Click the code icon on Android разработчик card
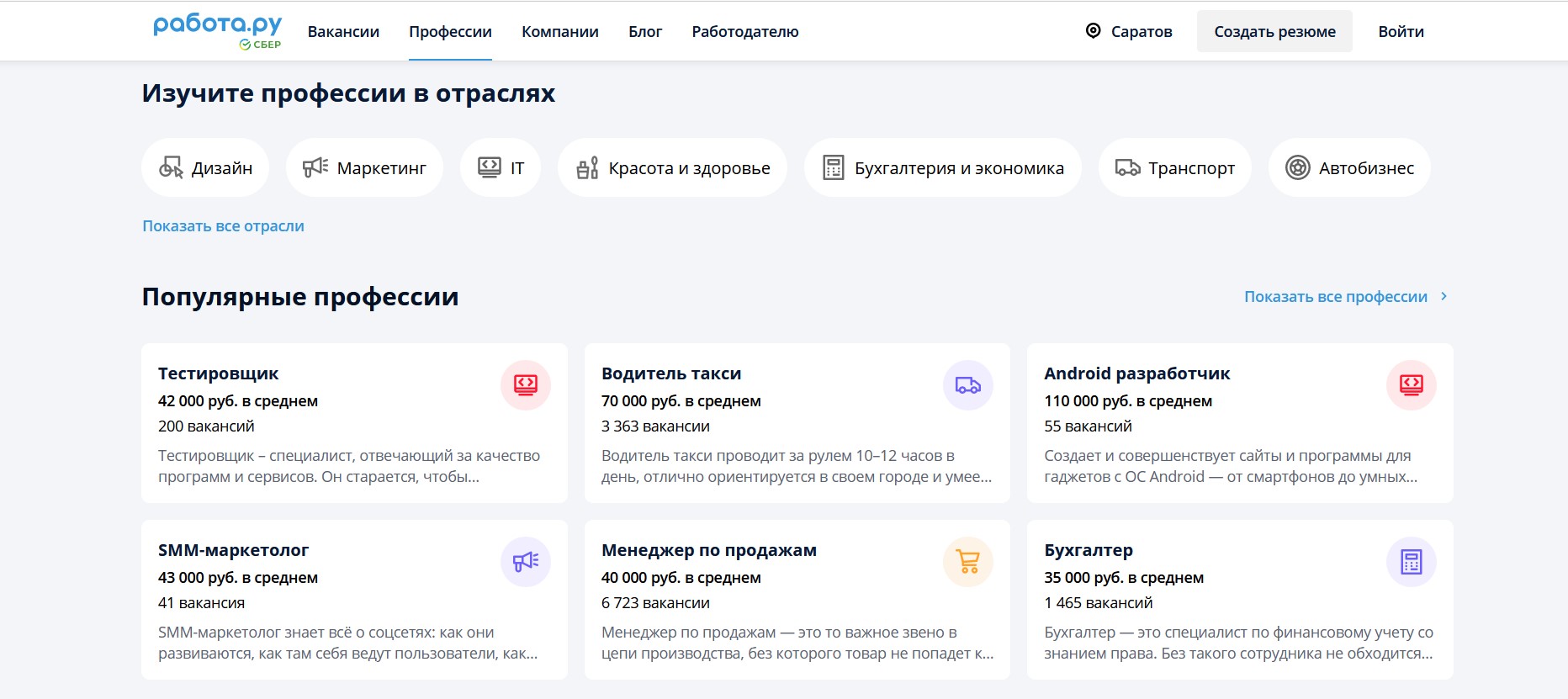 coord(1411,385)
